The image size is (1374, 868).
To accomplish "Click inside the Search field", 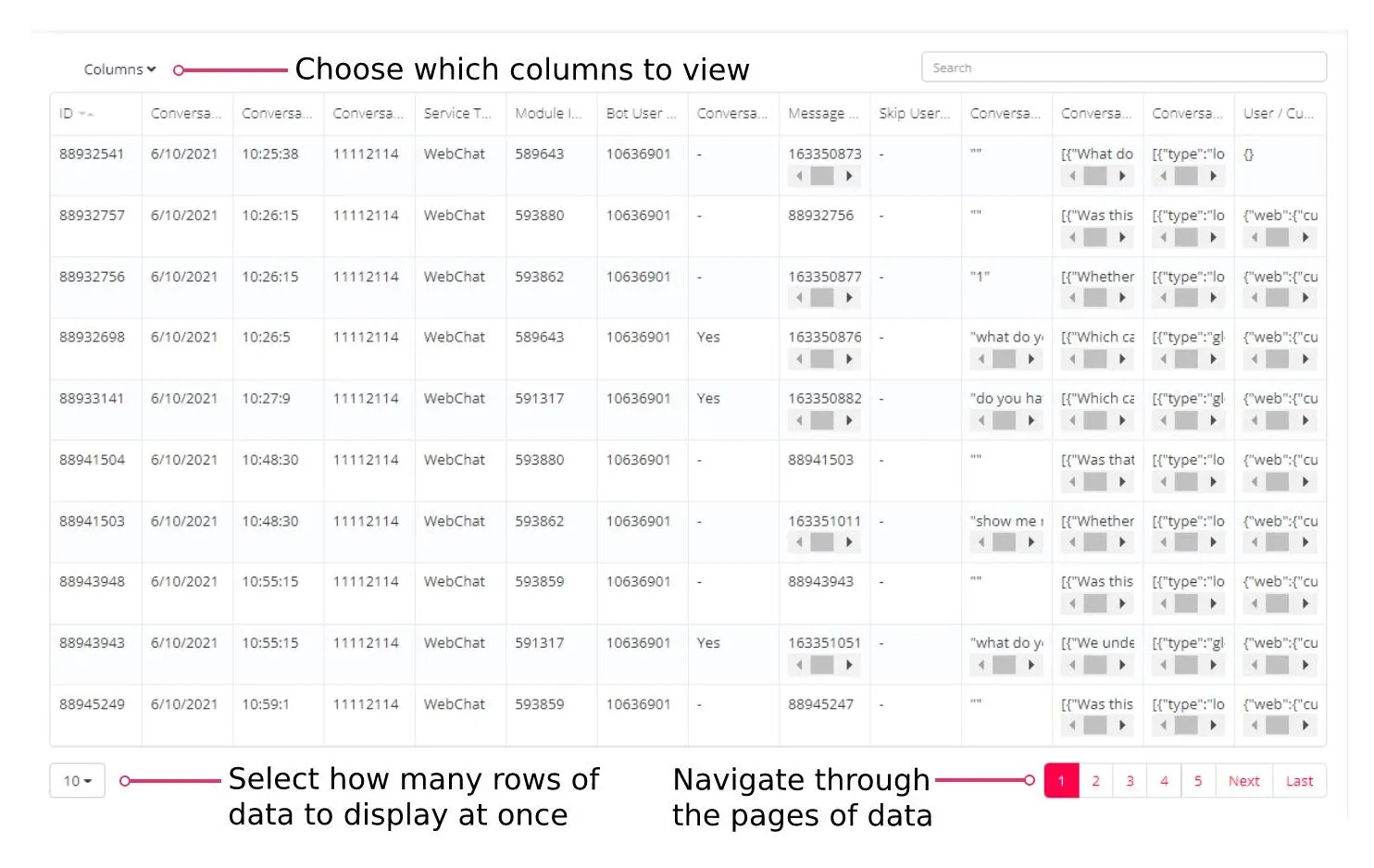I will pyautogui.click(x=1124, y=68).
